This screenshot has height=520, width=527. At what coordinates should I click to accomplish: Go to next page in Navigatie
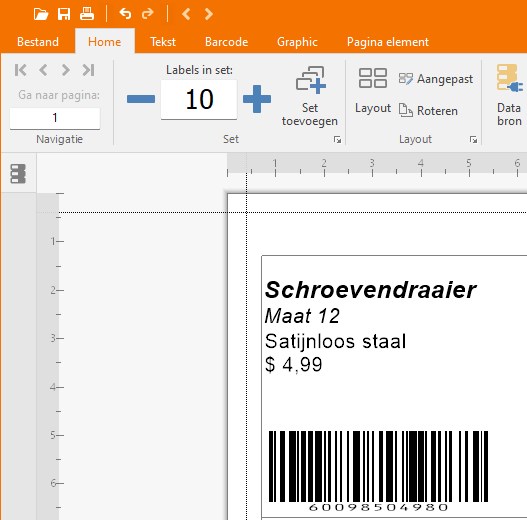click(x=66, y=70)
